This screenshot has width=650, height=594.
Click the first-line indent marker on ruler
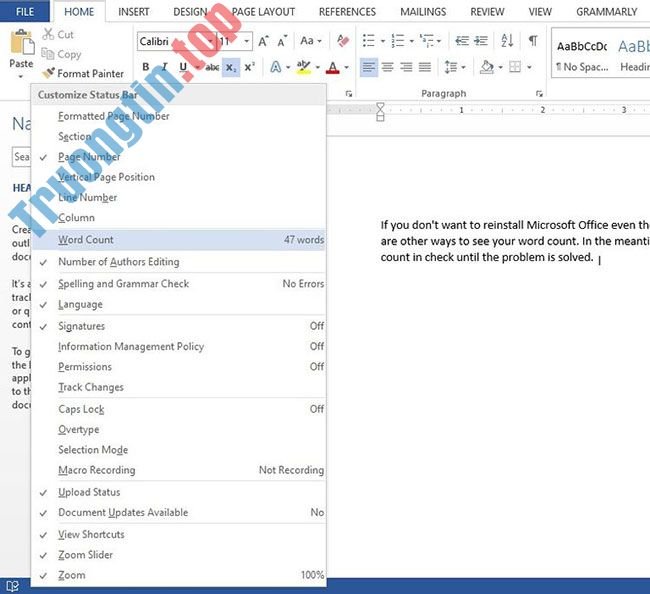pyautogui.click(x=380, y=106)
